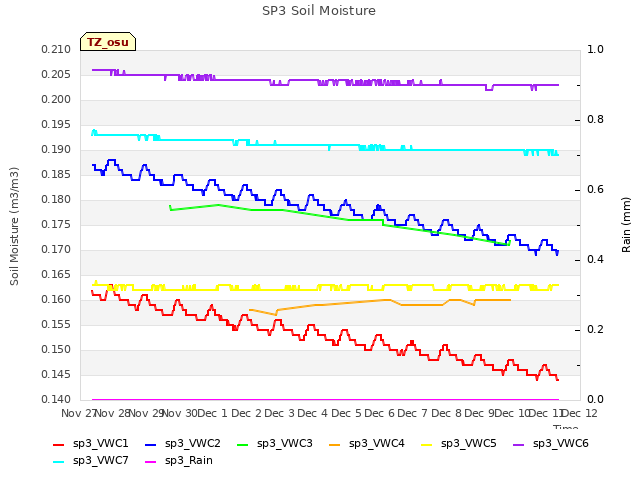Click the 0.180 left axis tick label
640x480 pixels.
point(56,200)
